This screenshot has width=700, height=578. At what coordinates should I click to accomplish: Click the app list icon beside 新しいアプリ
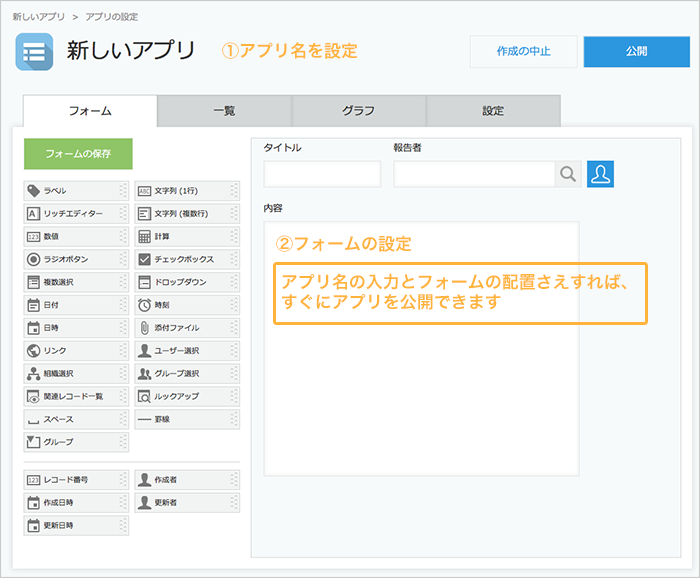(x=34, y=52)
